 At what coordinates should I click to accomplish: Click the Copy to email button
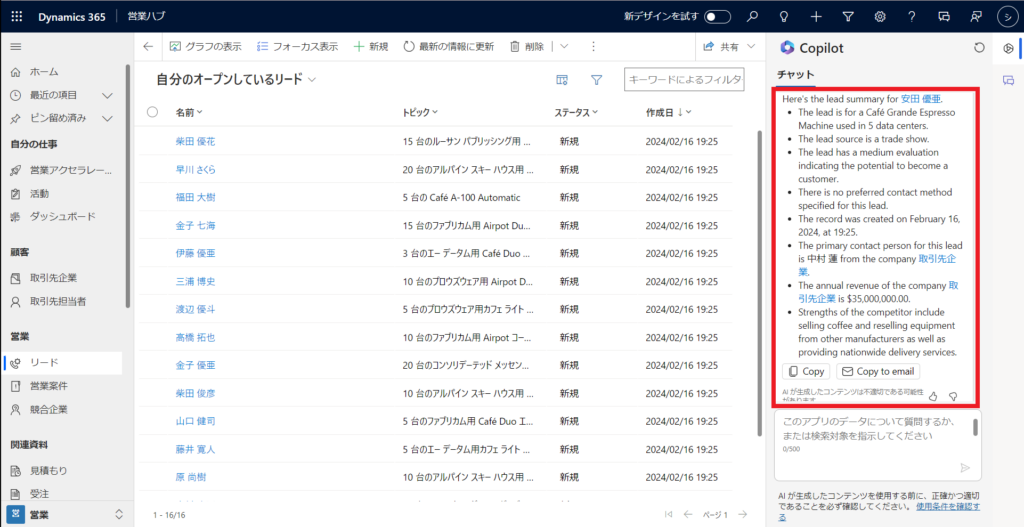pos(878,372)
